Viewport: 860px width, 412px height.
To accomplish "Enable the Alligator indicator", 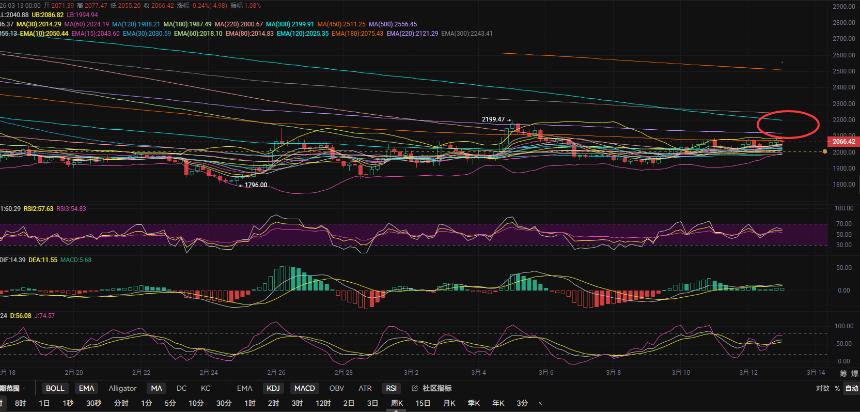I will [122, 388].
